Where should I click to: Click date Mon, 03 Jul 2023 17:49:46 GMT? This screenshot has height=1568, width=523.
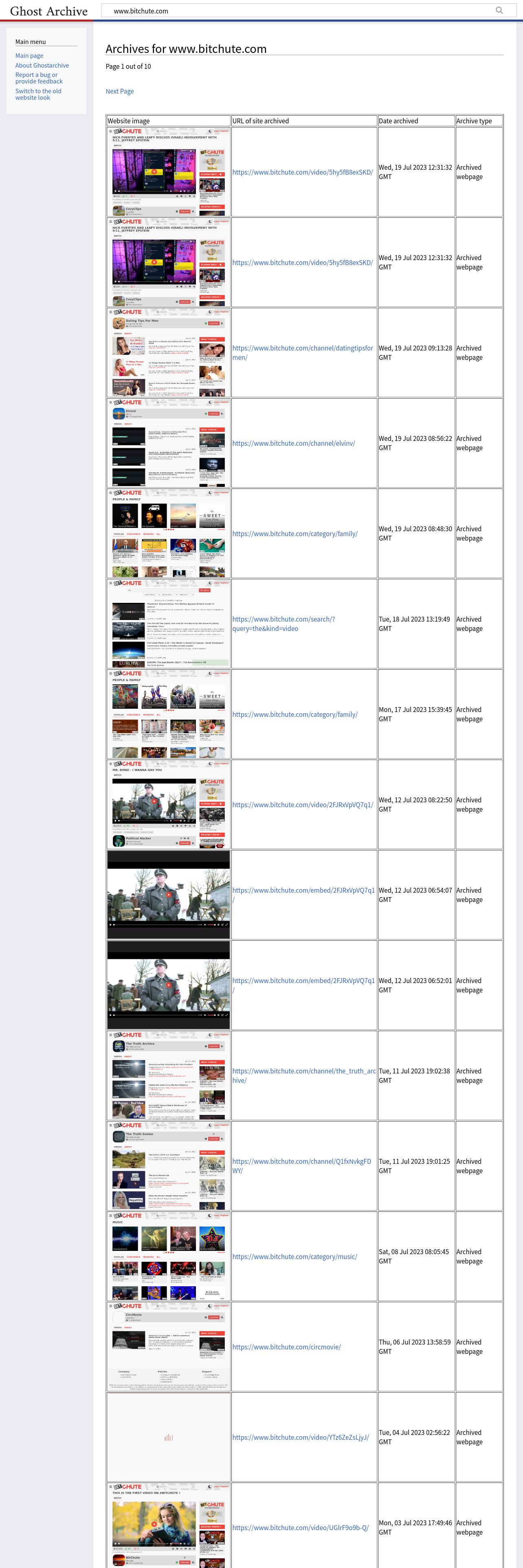pos(415,1527)
